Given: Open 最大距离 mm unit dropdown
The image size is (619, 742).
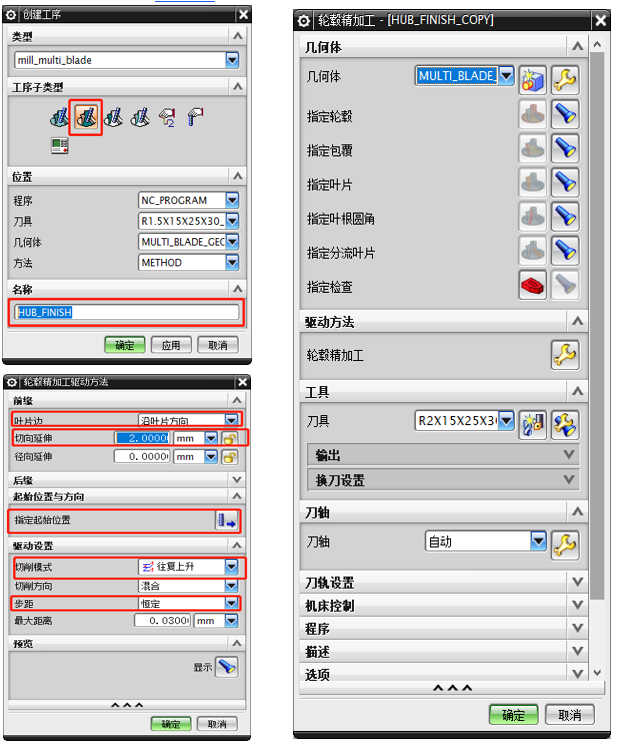Looking at the screenshot, I should pos(231,620).
